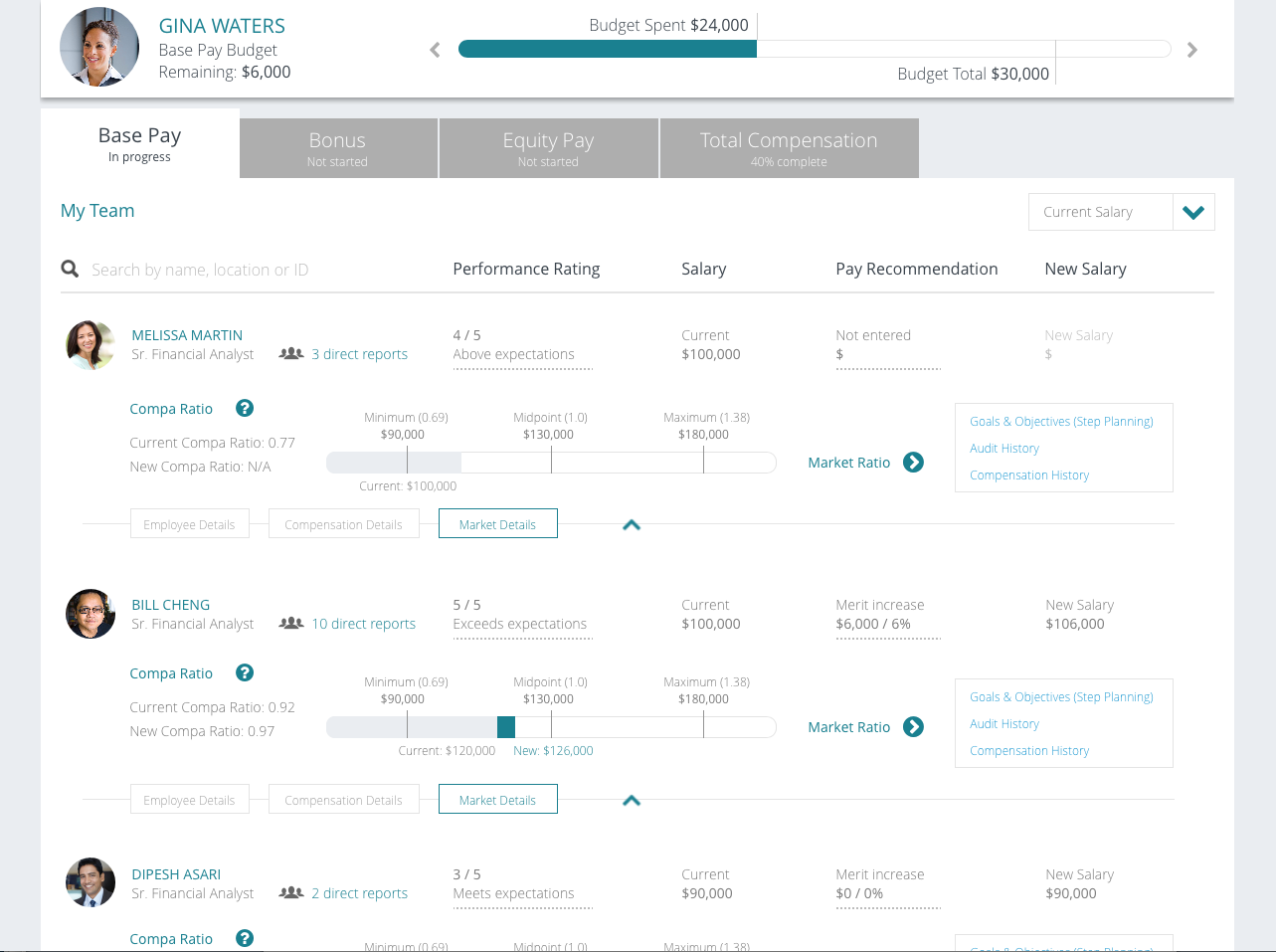
Task: Click Melissa Martin's pay recommendation field
Action: [x=888, y=354]
